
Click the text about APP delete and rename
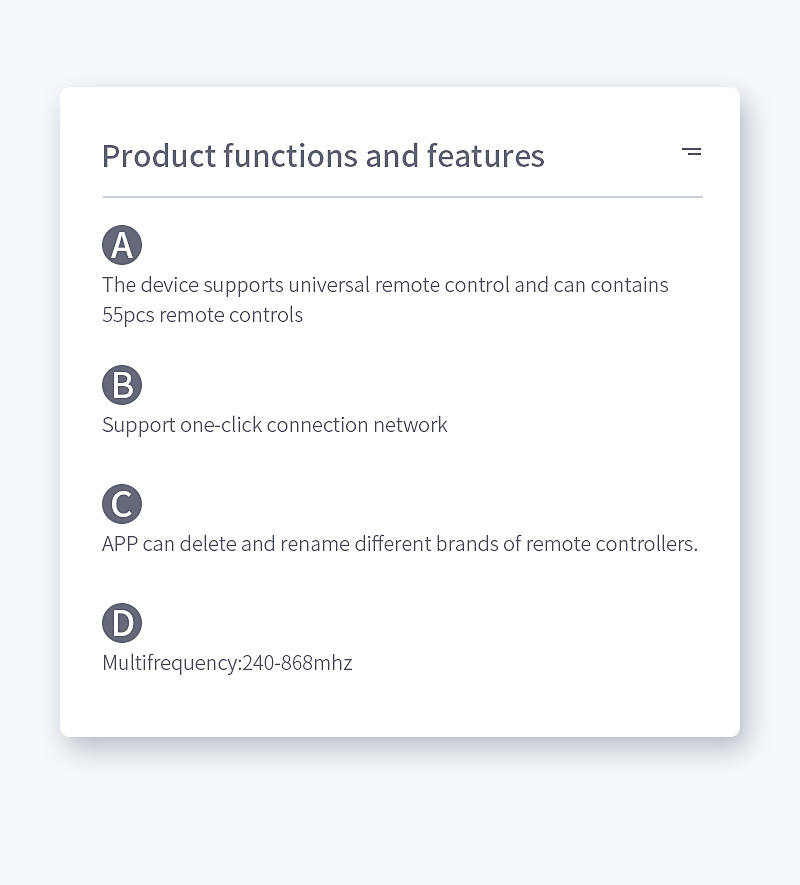pyautogui.click(x=400, y=544)
